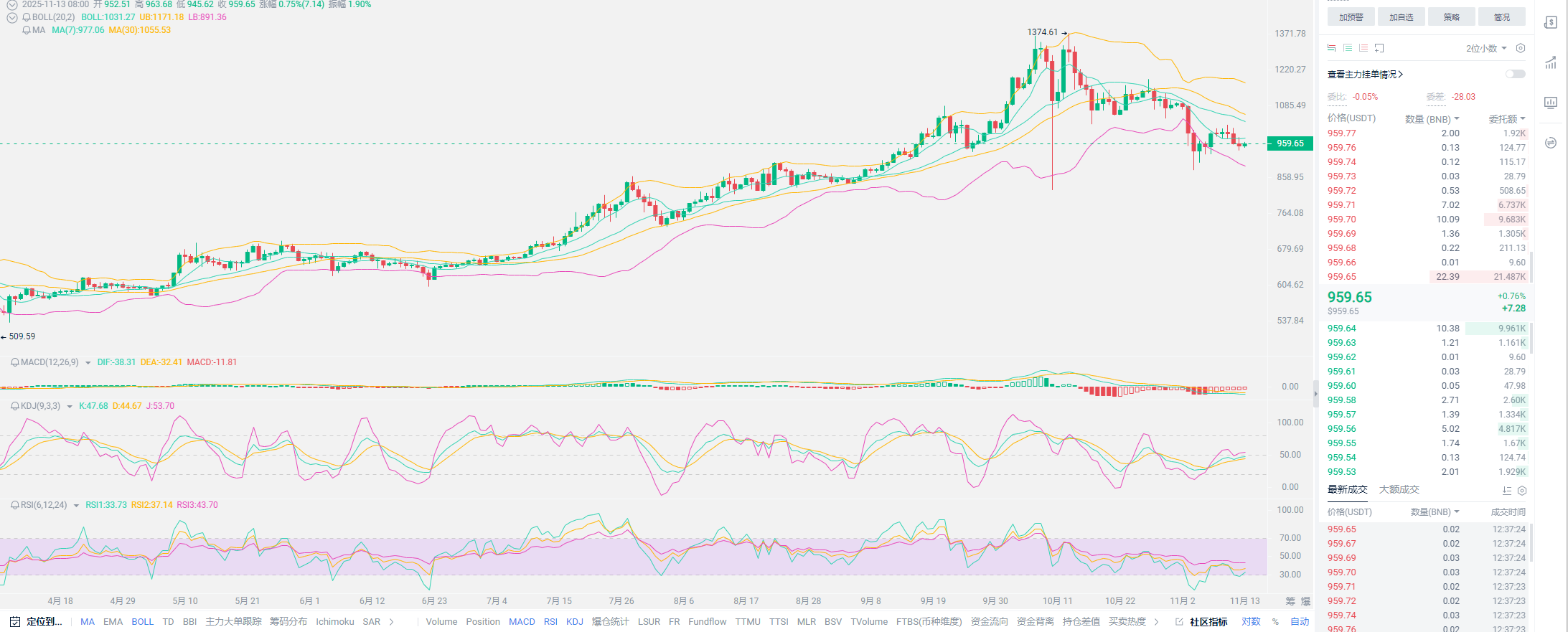1568x632 pixels.
Task: Open the 委托额 column dropdown
Action: click(1507, 119)
